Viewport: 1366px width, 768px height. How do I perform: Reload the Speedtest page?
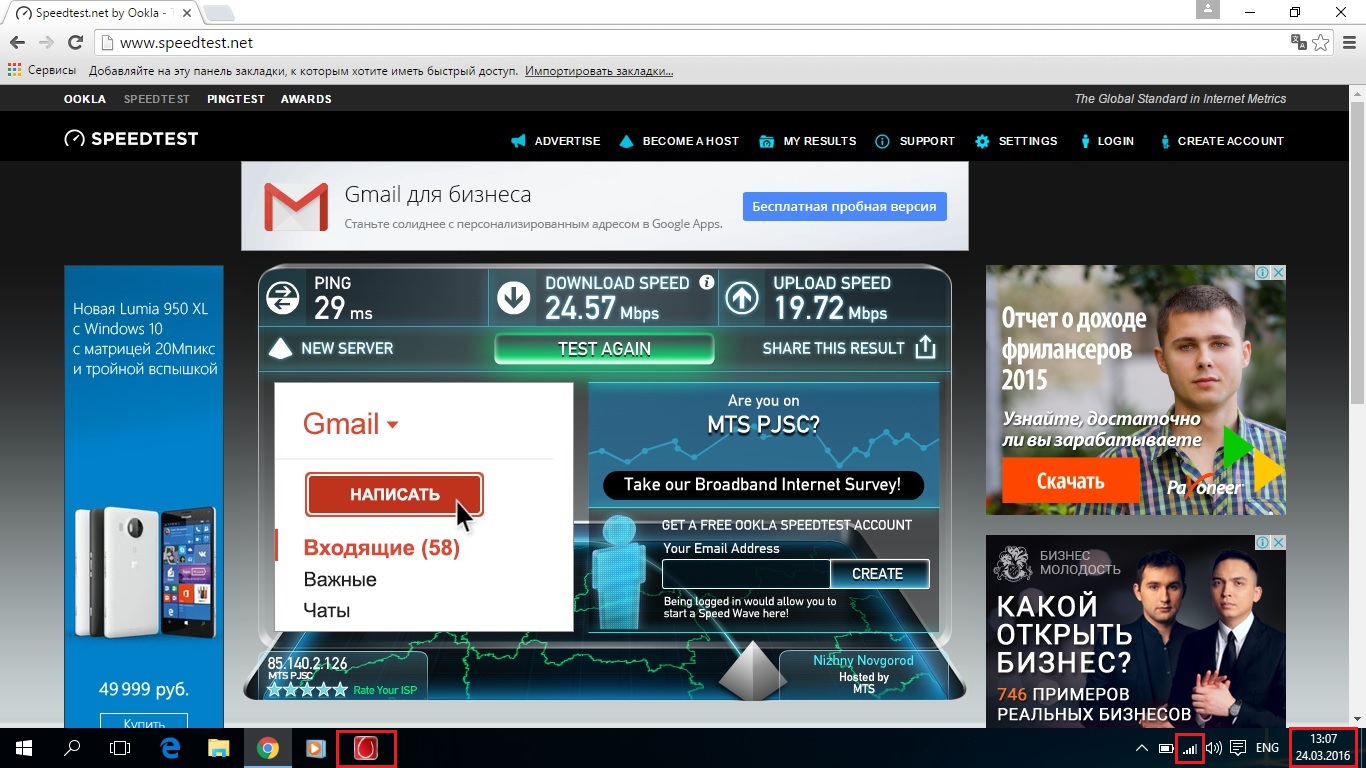pyautogui.click(x=75, y=43)
